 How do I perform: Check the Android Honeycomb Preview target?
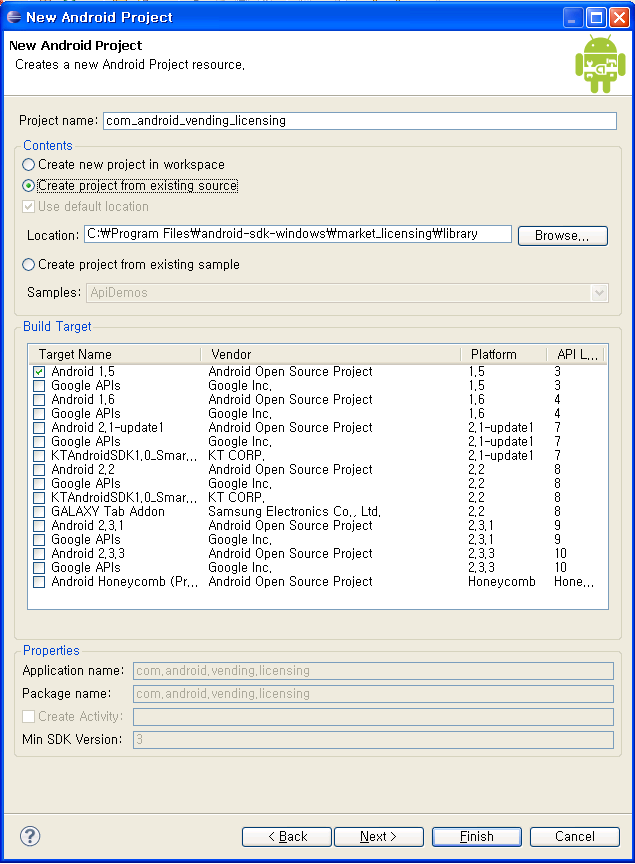(39, 582)
